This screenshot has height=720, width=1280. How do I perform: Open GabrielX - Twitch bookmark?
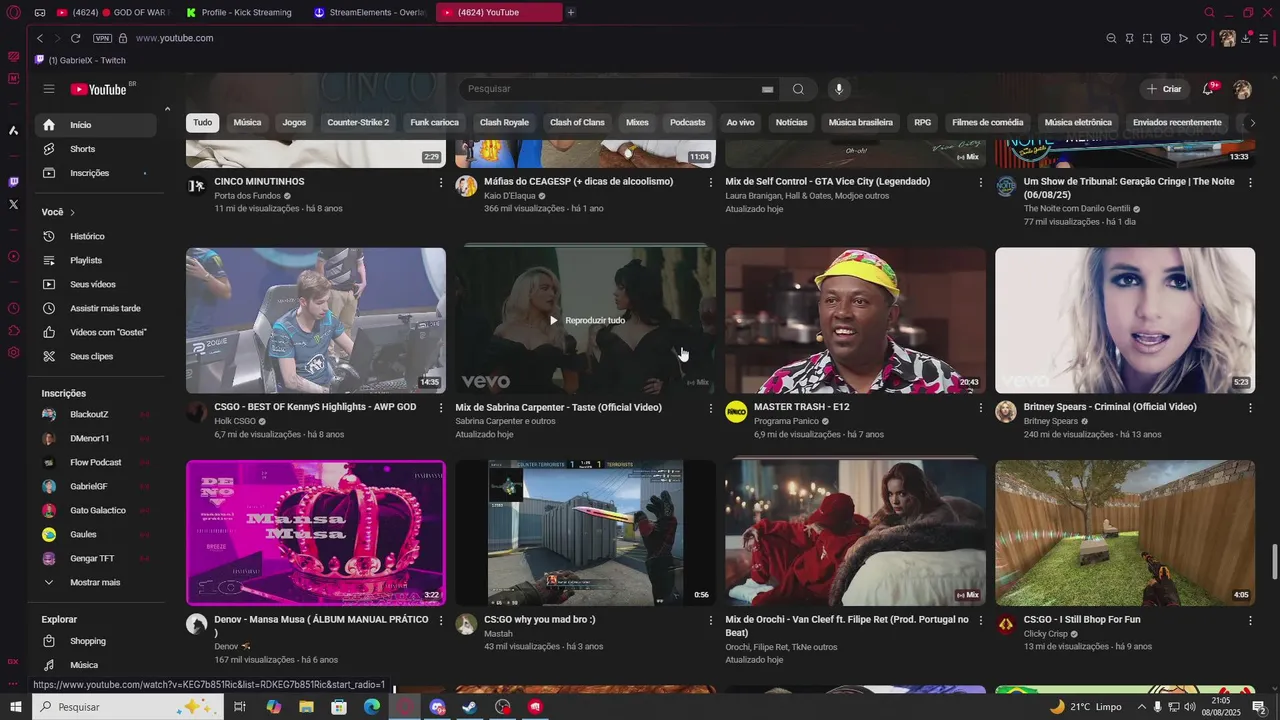point(80,61)
